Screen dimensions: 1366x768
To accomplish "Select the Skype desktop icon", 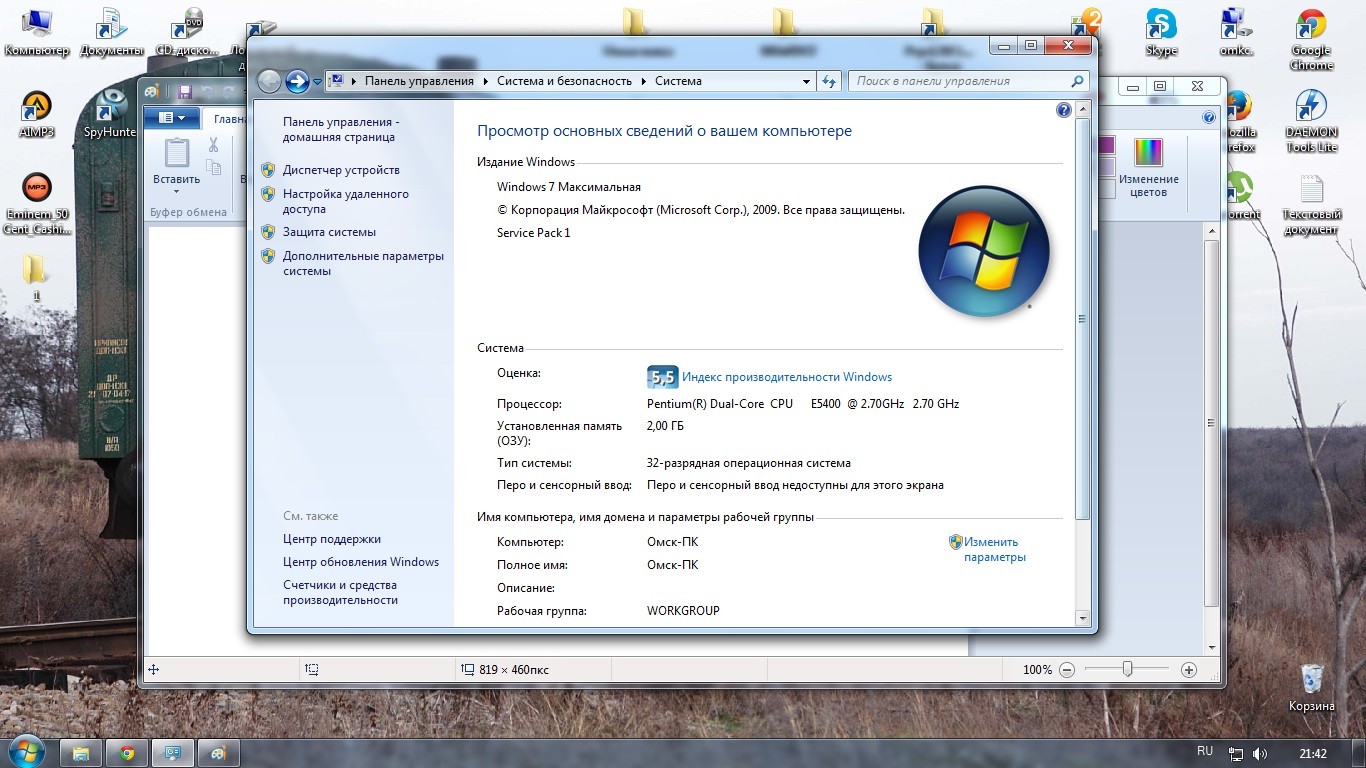I will (x=1161, y=32).
